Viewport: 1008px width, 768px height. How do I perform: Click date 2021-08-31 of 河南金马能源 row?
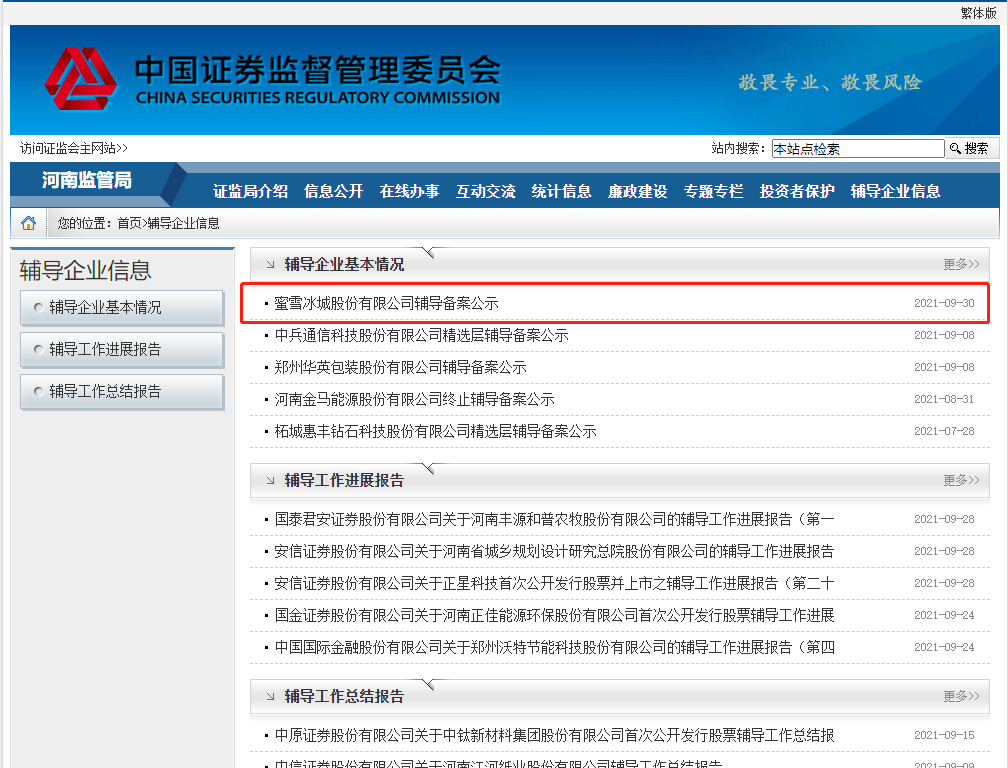point(944,399)
